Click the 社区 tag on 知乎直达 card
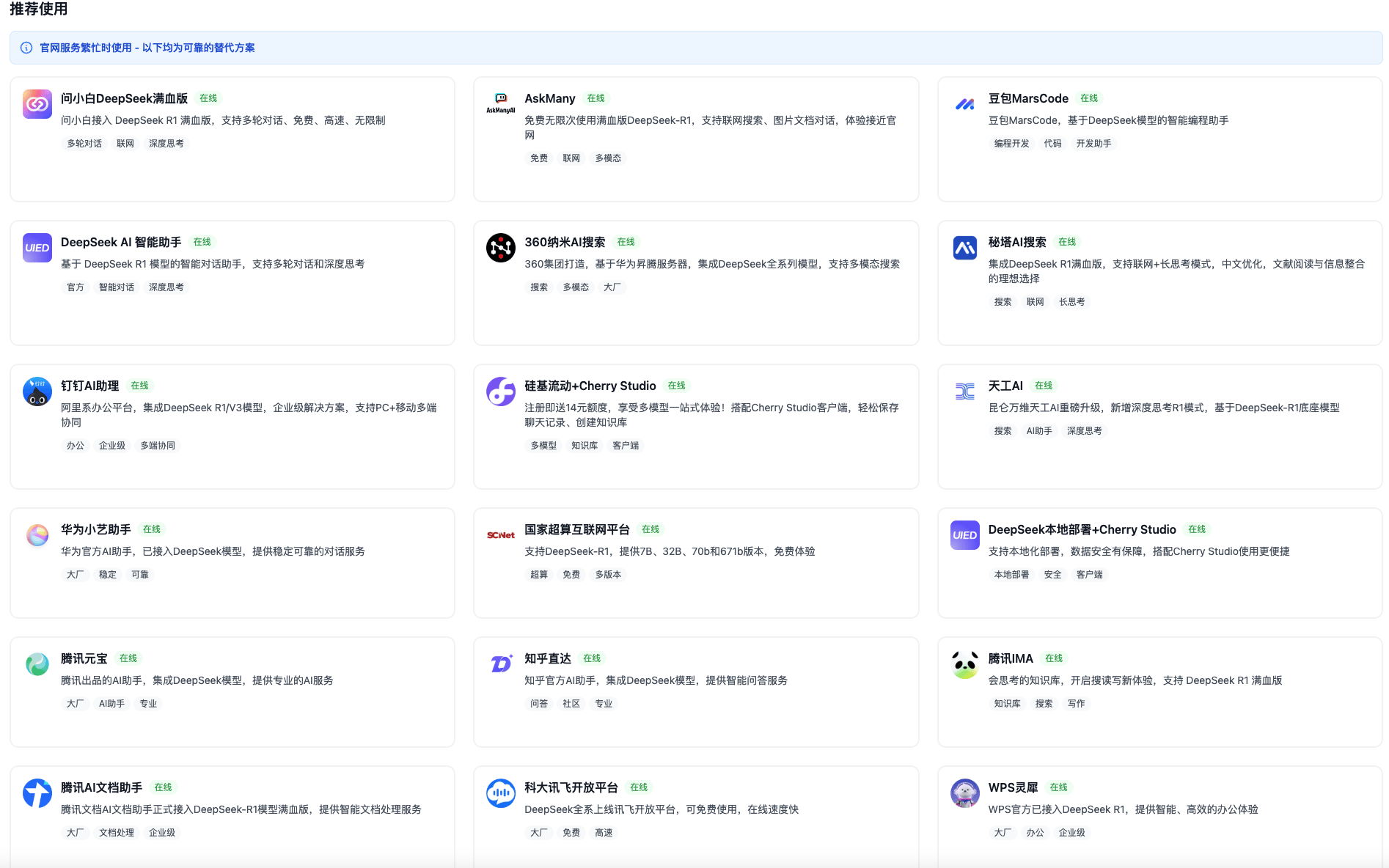This screenshot has width=1389, height=868. pyautogui.click(x=571, y=704)
